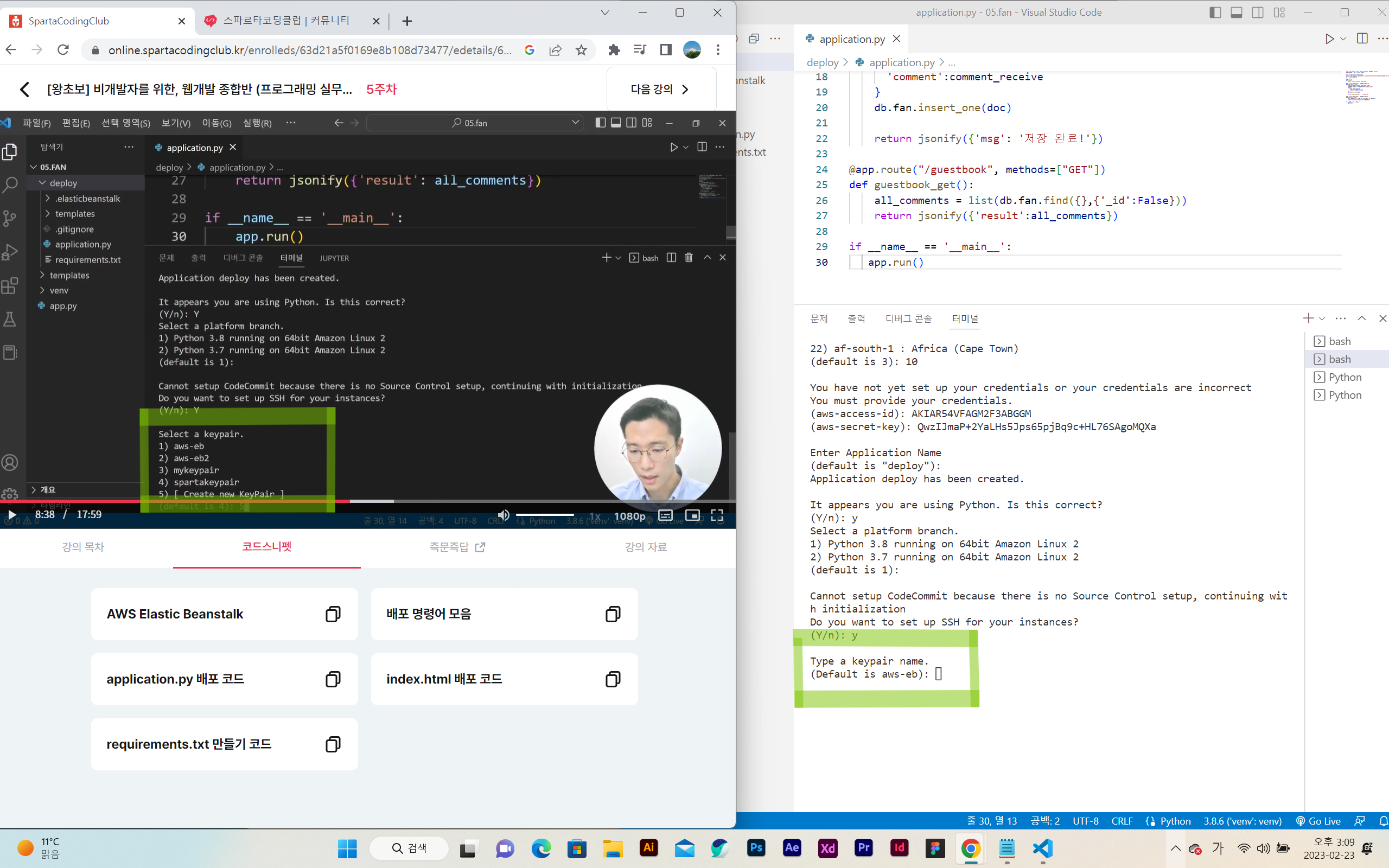Reload the Chrome page

point(63,50)
